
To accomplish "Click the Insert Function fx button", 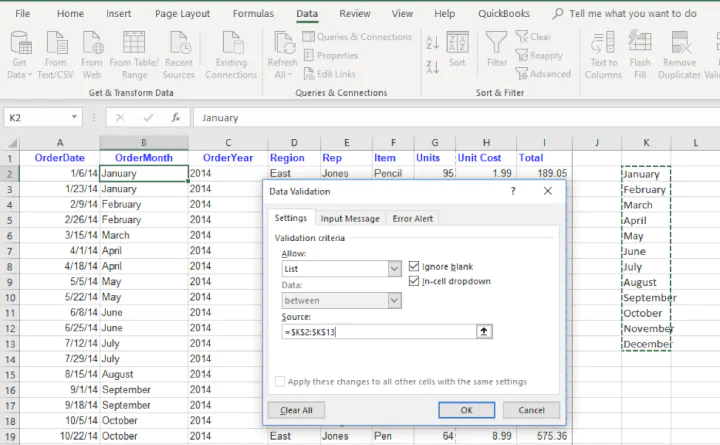I will click(x=176, y=118).
